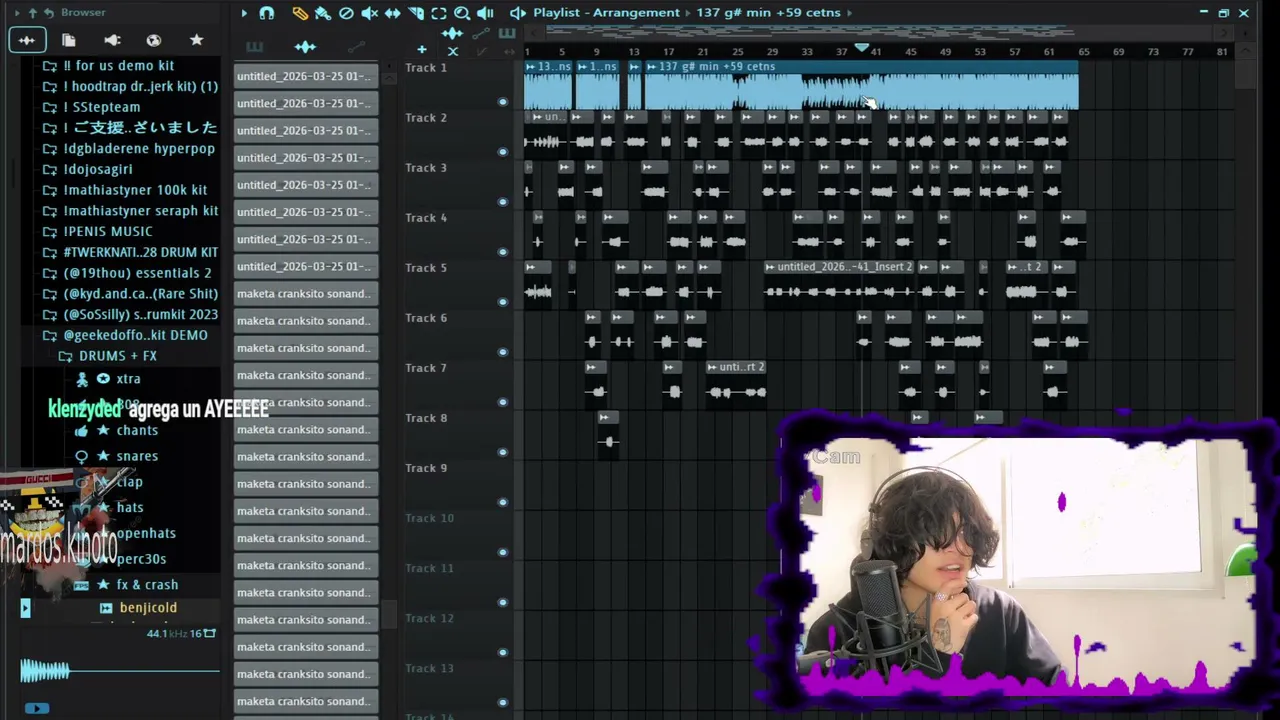Select the Track 1 header
This screenshot has width=1280, height=720.
(456, 84)
